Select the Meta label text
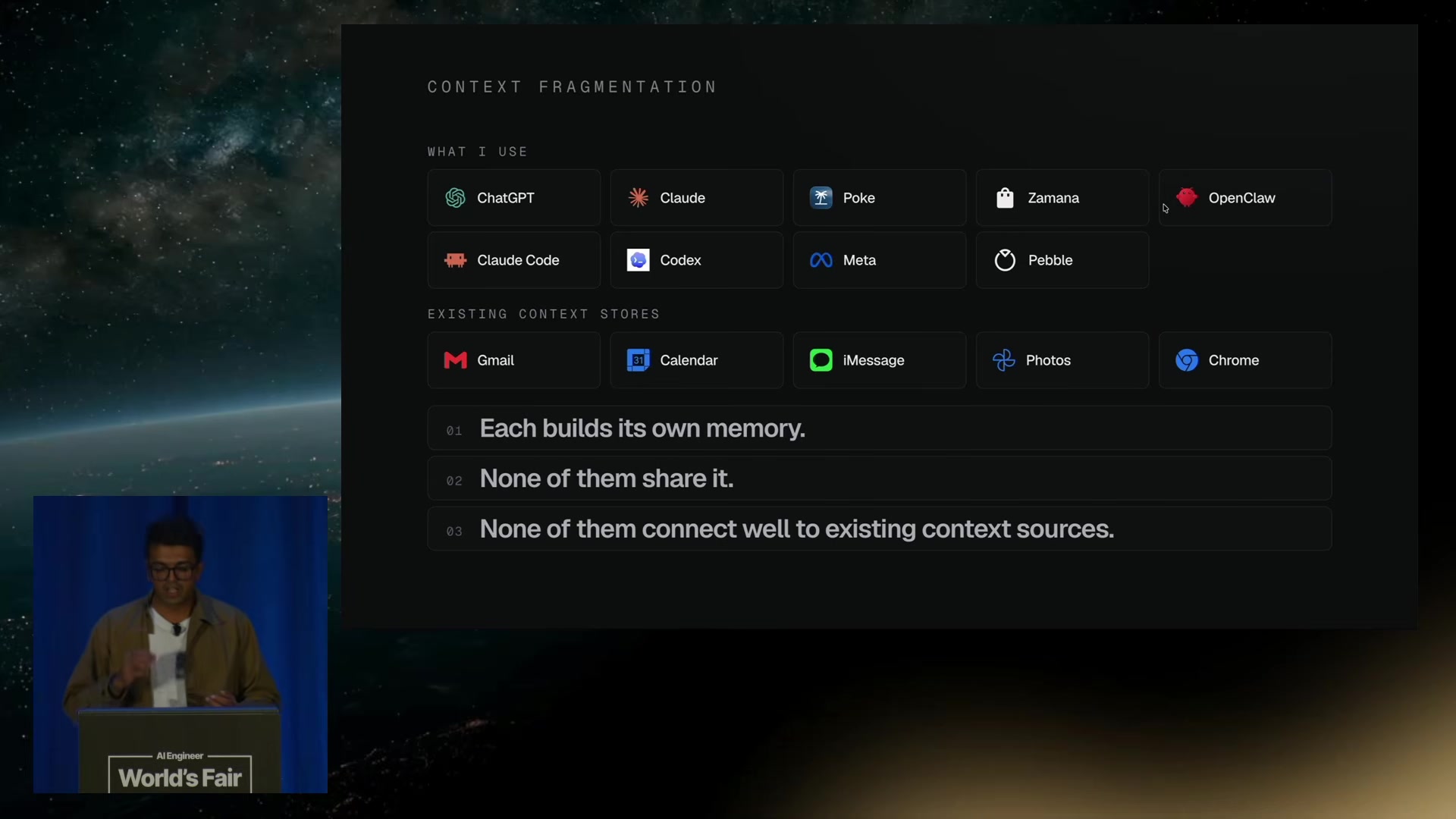 click(859, 260)
